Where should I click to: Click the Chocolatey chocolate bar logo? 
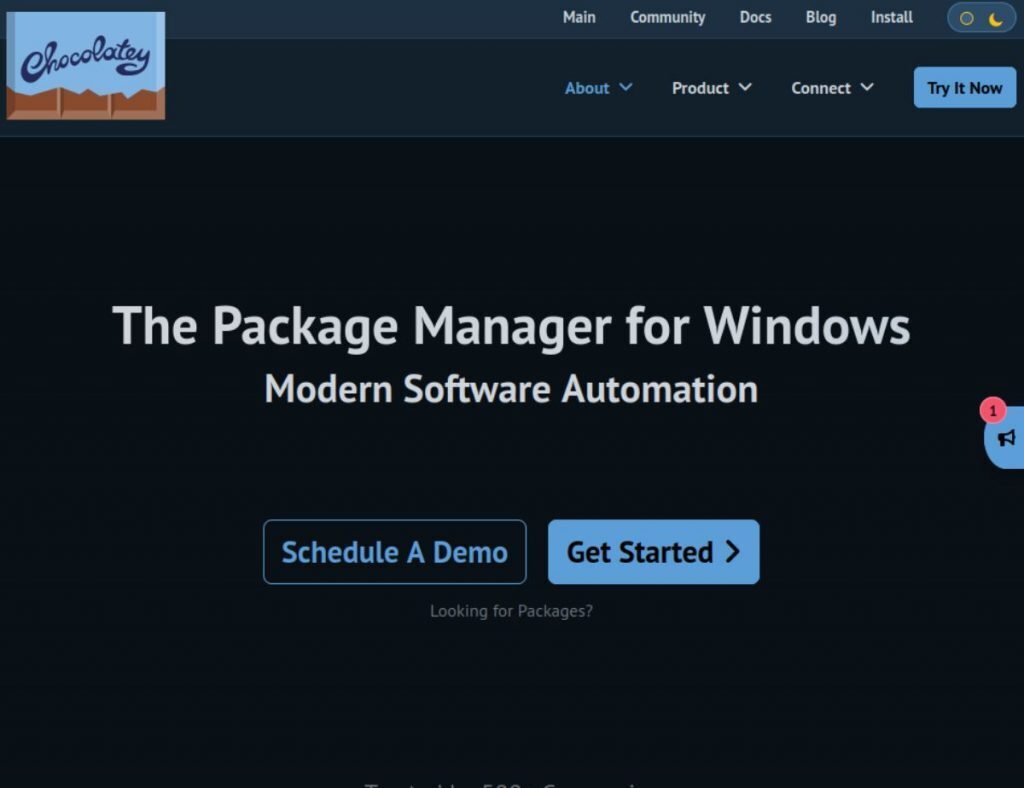click(x=85, y=64)
